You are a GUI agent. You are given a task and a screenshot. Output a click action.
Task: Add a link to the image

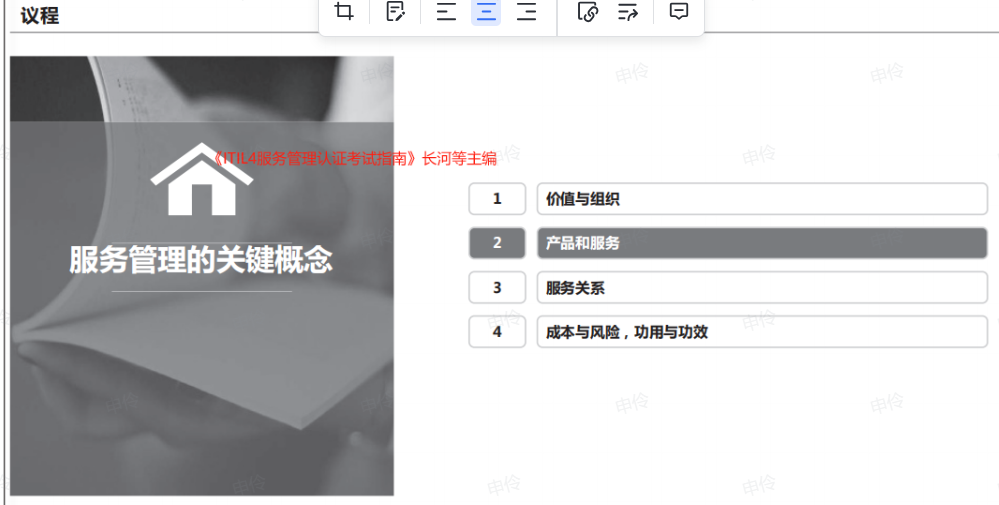point(587,11)
